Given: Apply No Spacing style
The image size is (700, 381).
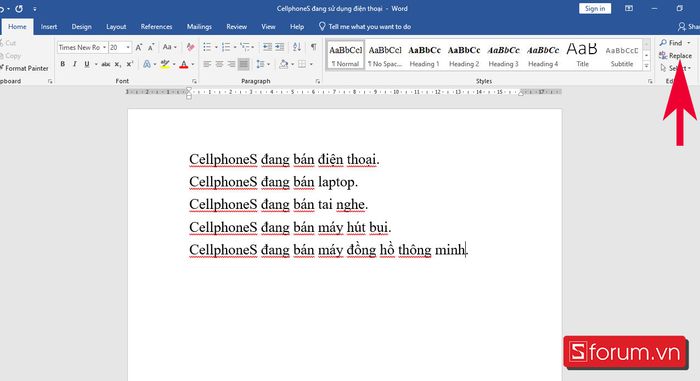Looking at the screenshot, I should [x=385, y=56].
